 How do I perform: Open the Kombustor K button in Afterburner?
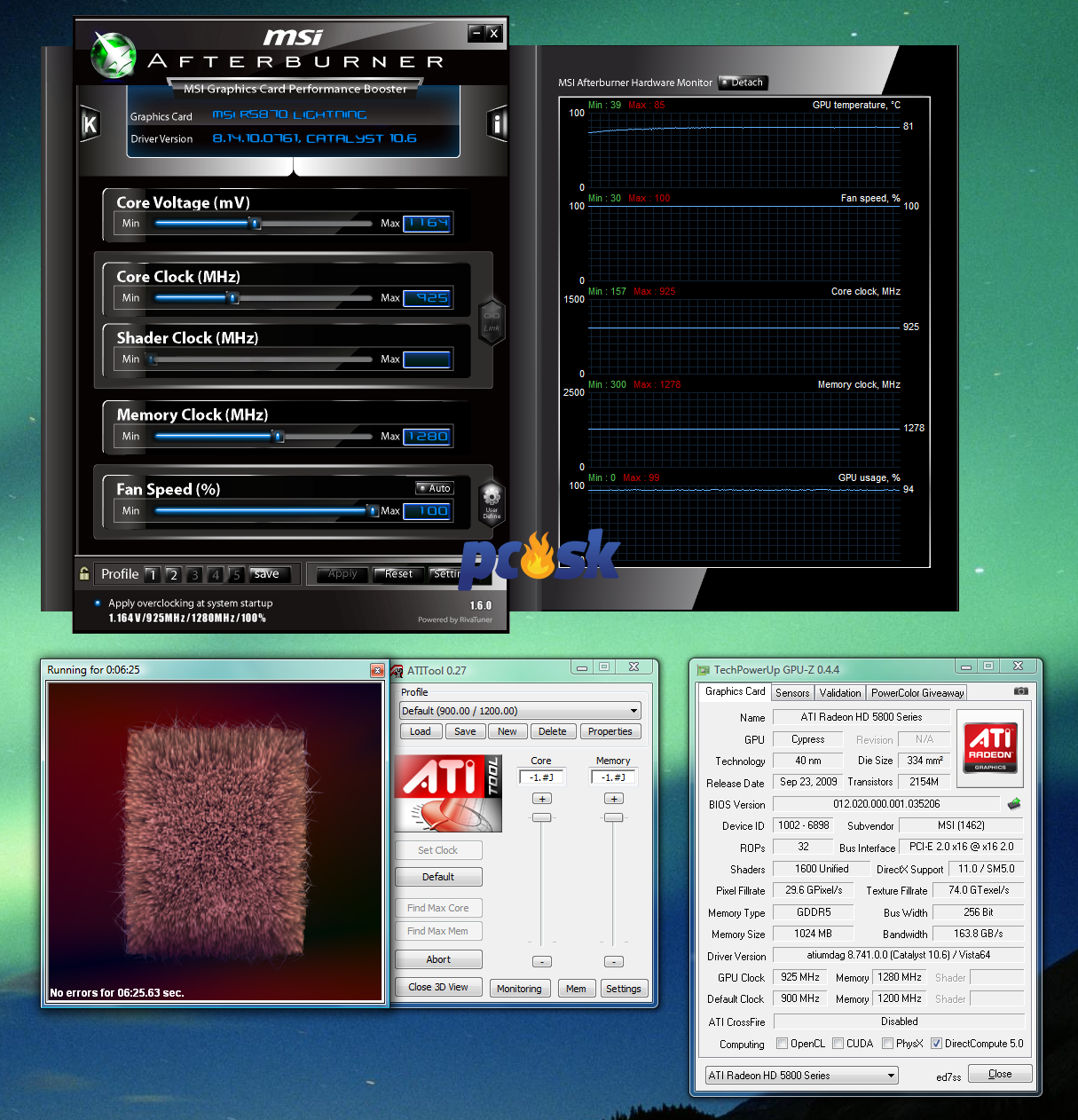point(90,124)
